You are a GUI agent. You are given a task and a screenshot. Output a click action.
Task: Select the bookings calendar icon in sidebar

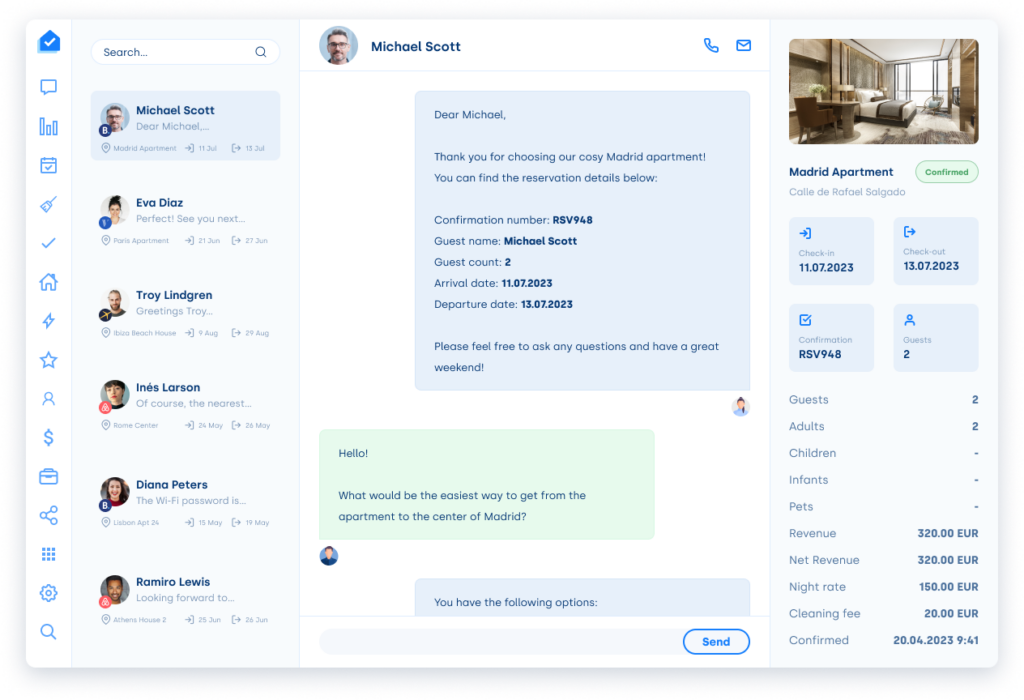point(47,165)
